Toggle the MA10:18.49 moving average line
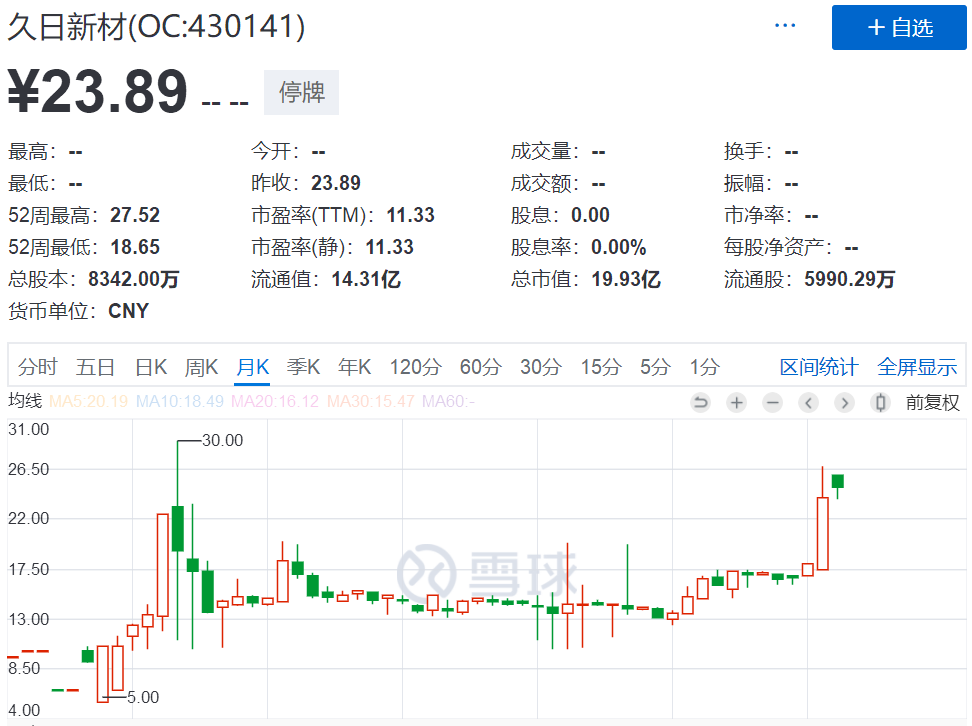 tap(180, 401)
